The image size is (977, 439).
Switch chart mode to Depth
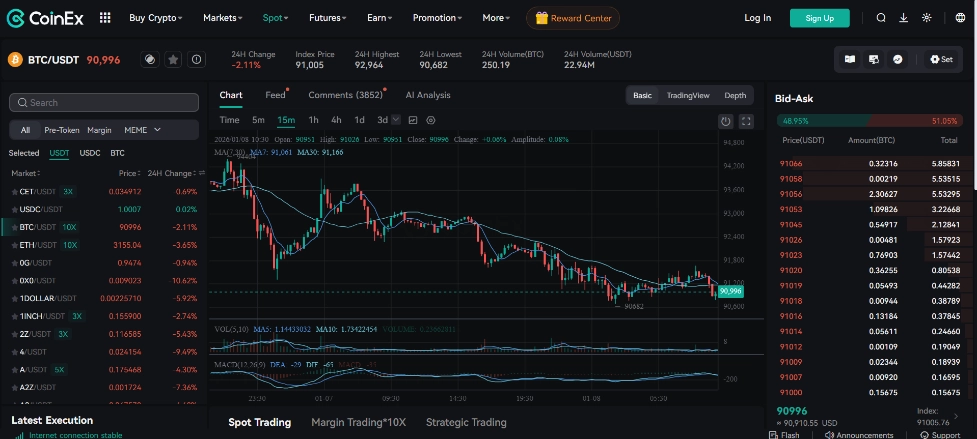pos(735,95)
